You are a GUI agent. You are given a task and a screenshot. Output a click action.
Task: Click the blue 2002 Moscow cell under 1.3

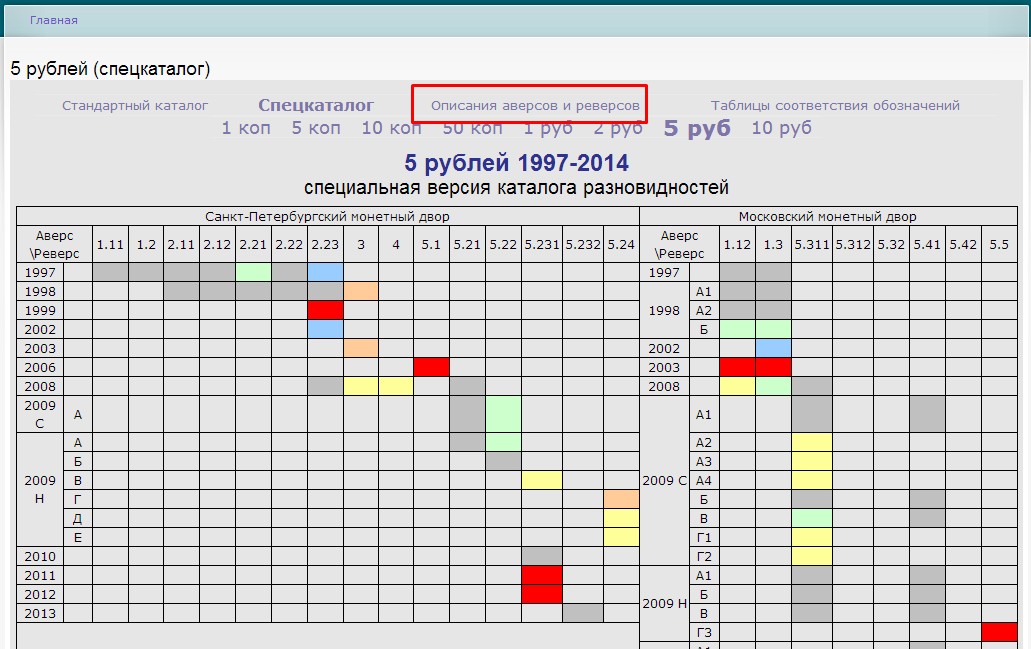(x=773, y=348)
